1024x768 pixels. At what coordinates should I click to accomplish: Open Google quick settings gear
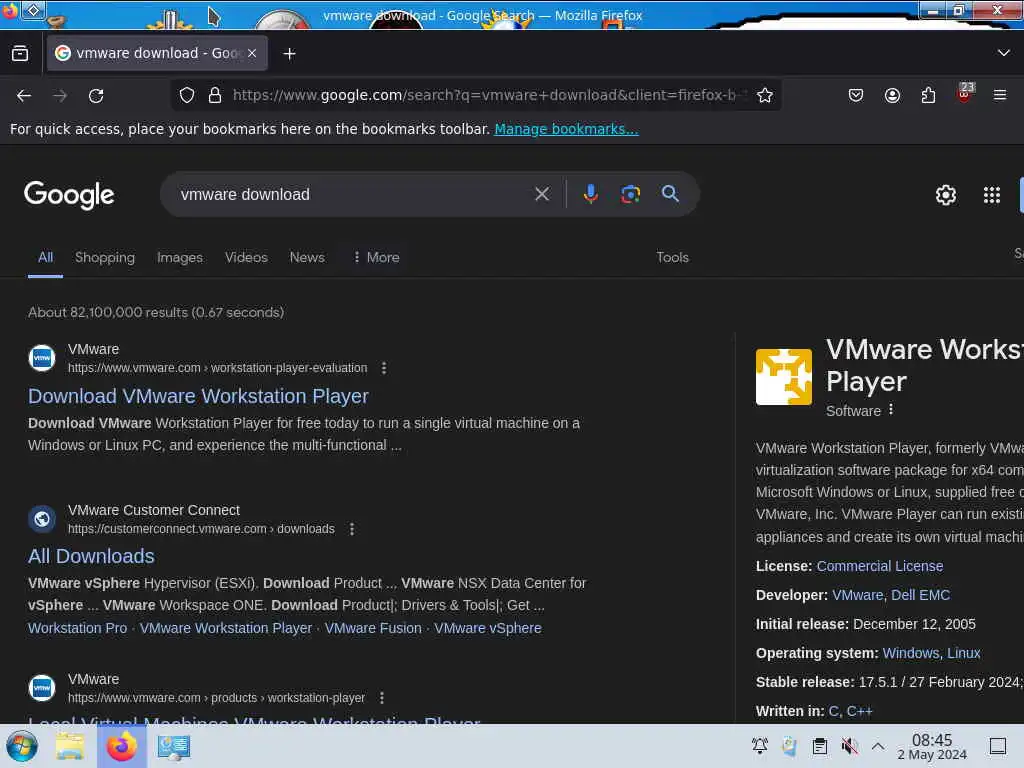point(946,195)
